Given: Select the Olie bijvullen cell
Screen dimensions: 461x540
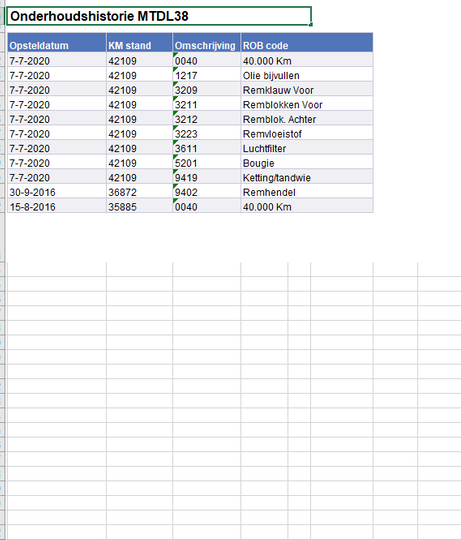Looking at the screenshot, I should point(307,74).
